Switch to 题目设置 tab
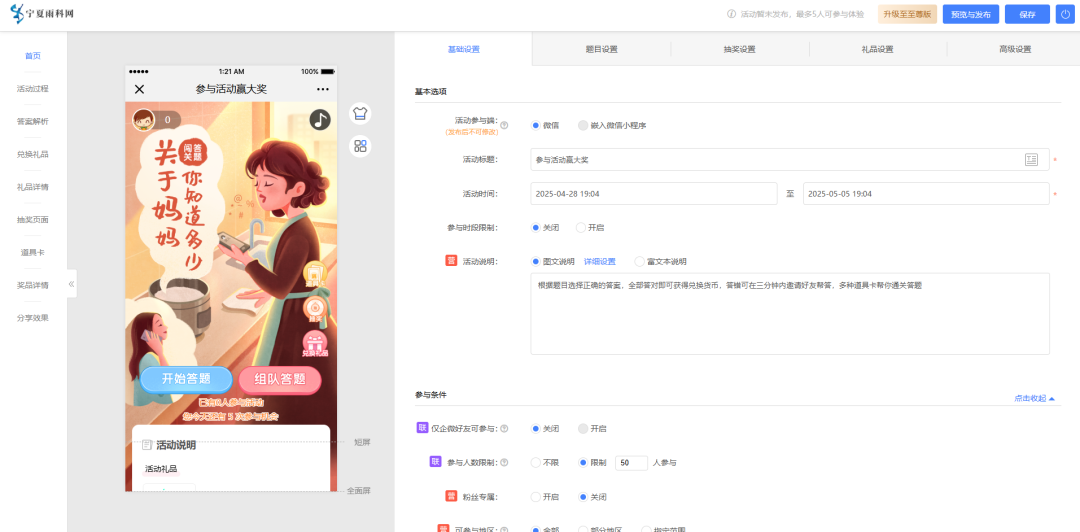 pos(601,49)
